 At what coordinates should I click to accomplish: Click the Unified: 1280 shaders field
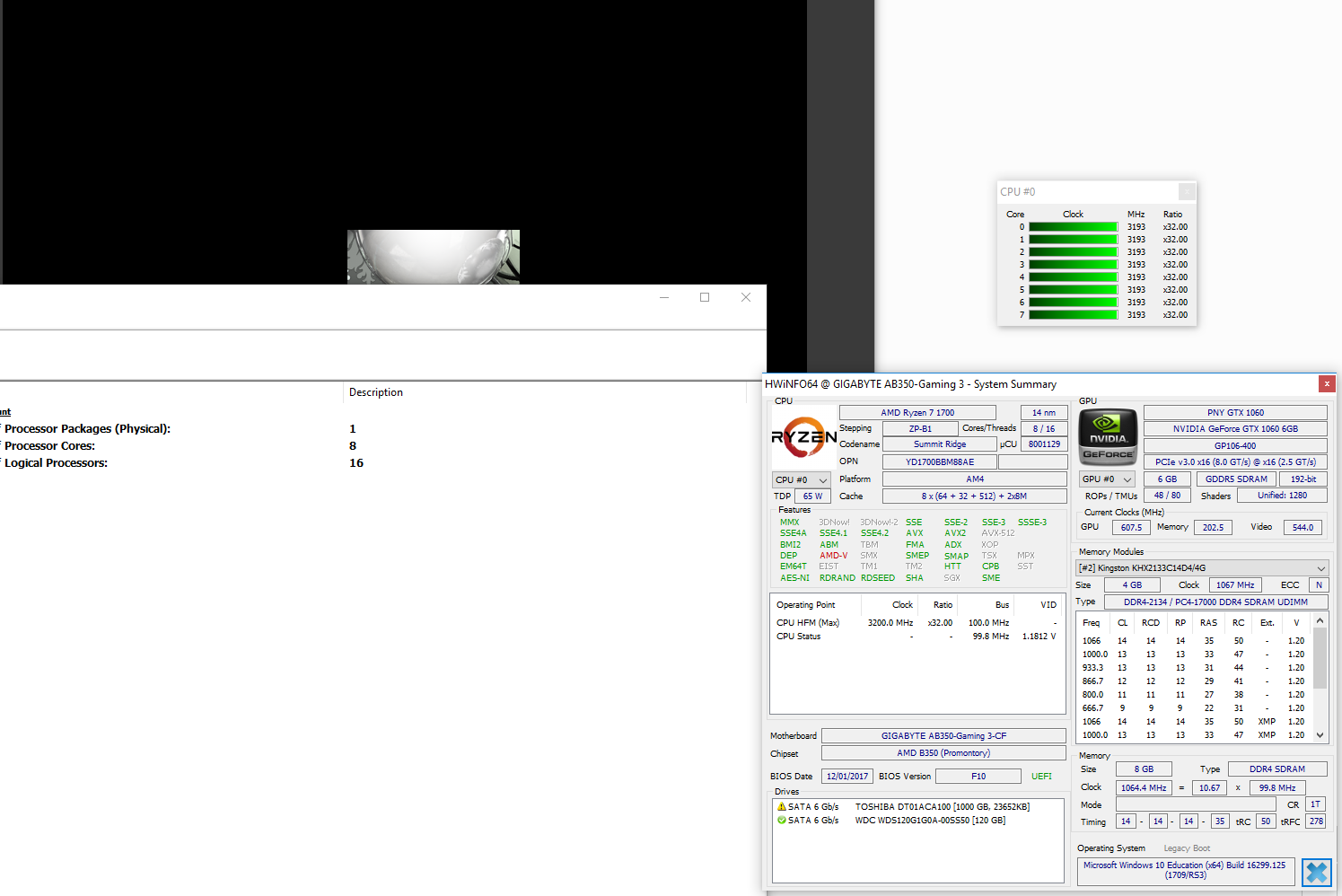coord(1282,496)
